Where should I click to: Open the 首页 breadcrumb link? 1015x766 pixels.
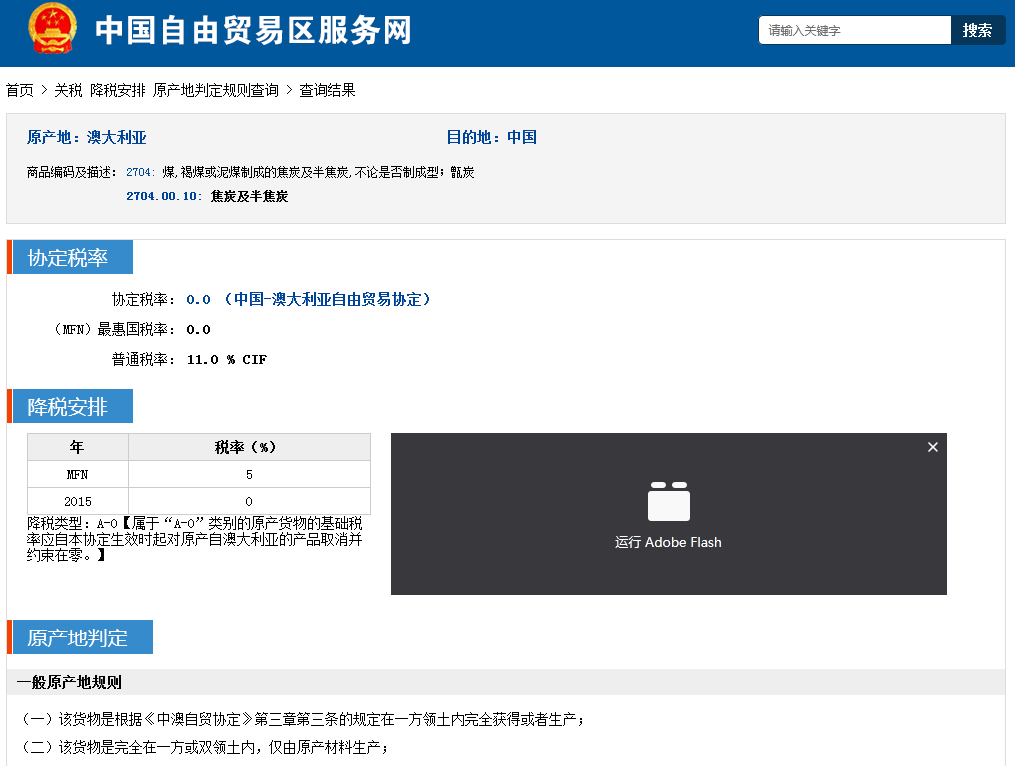coord(20,91)
